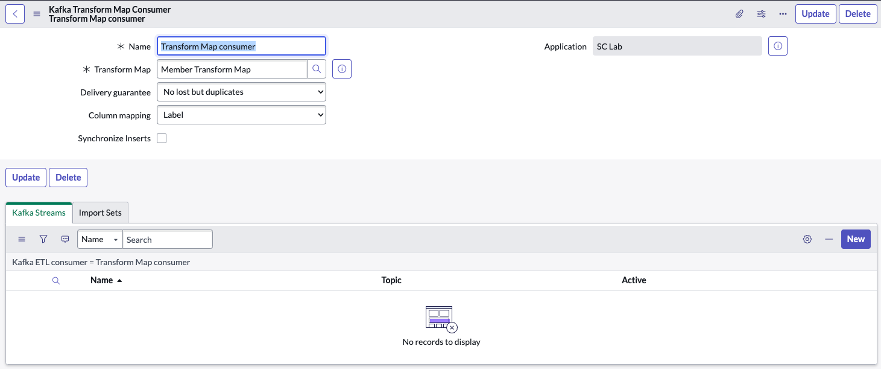882x370 pixels.
Task: Click the lower Update button
Action: click(26, 177)
